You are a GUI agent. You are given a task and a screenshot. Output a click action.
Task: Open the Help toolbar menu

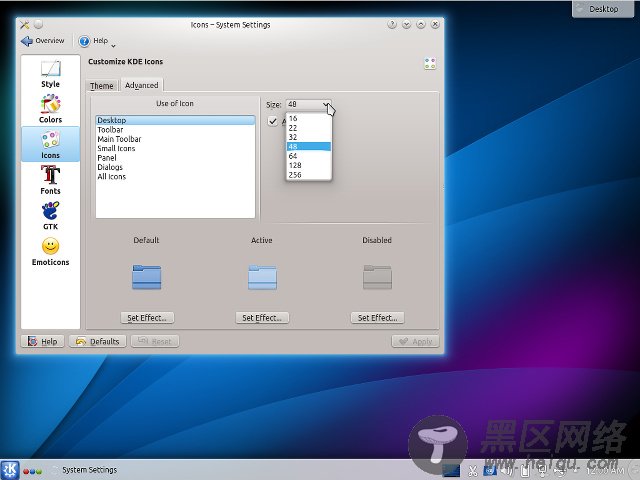coord(96,41)
